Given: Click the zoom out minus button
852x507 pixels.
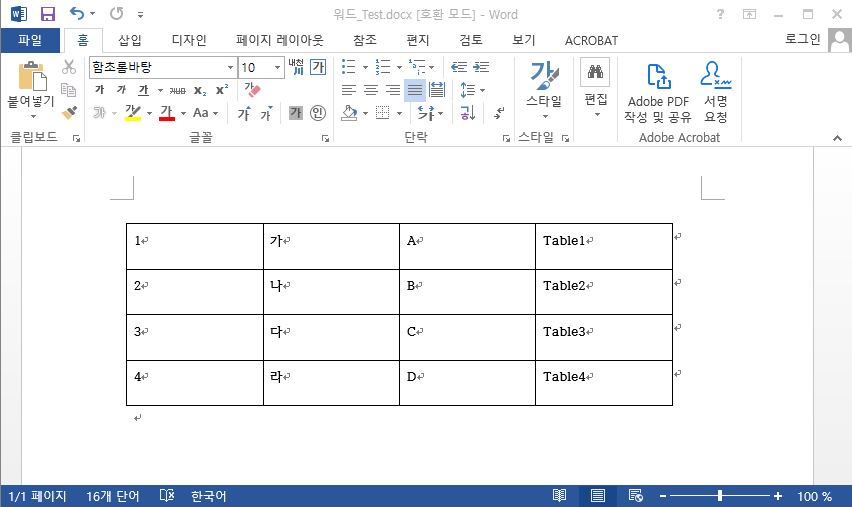Looking at the screenshot, I should (663, 496).
